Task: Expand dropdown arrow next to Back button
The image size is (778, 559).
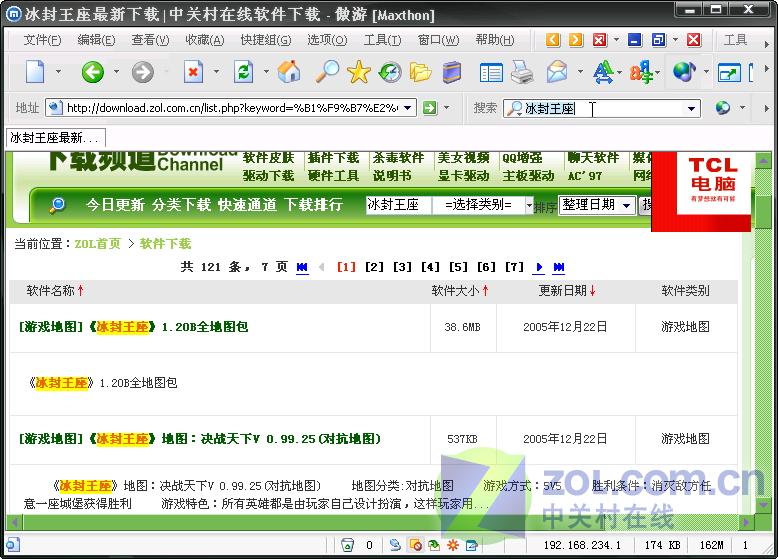Action: click(x=116, y=72)
